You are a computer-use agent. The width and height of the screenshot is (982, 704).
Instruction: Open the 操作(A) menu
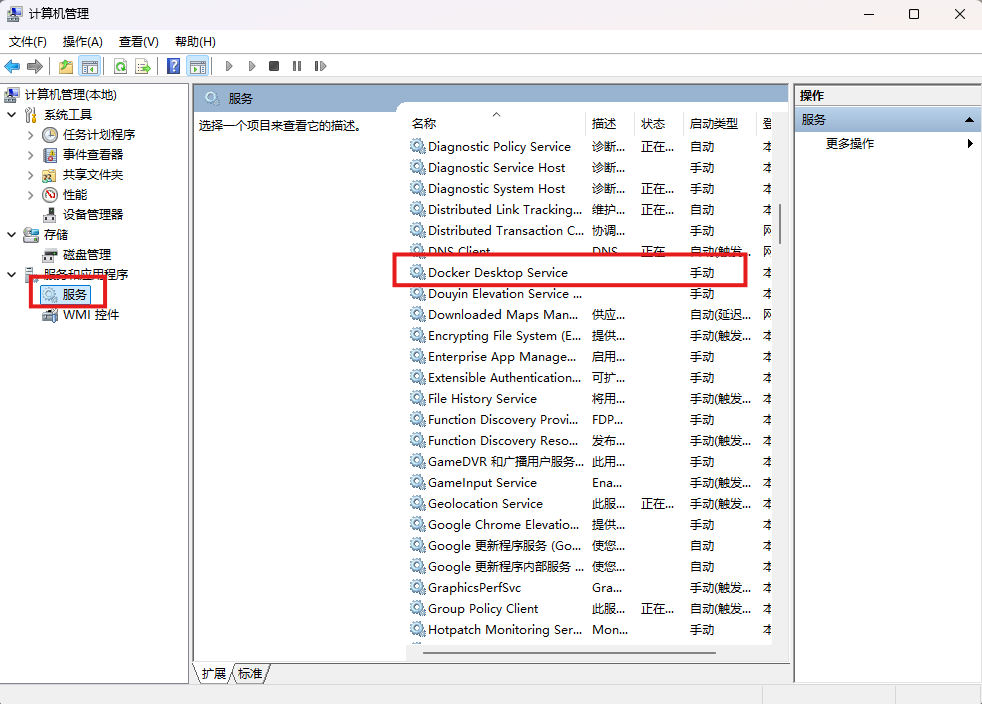coord(83,41)
